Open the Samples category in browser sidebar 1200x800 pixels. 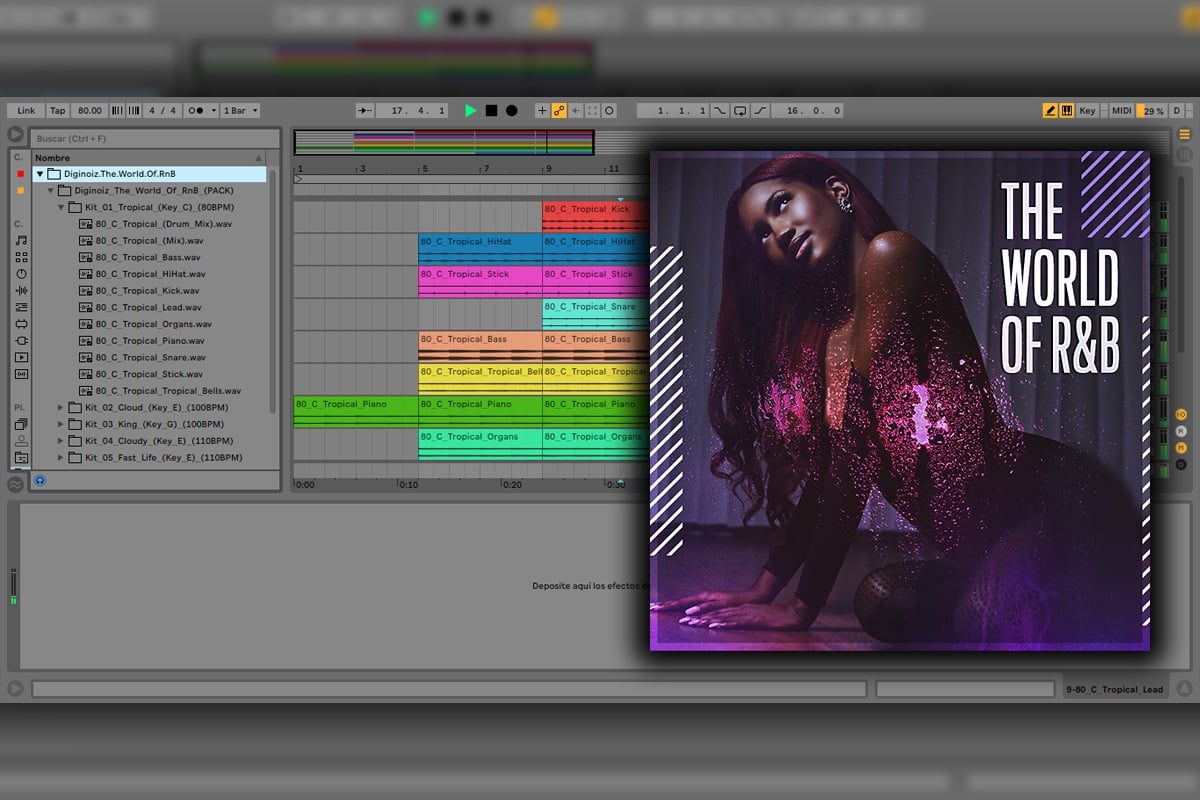point(21,374)
